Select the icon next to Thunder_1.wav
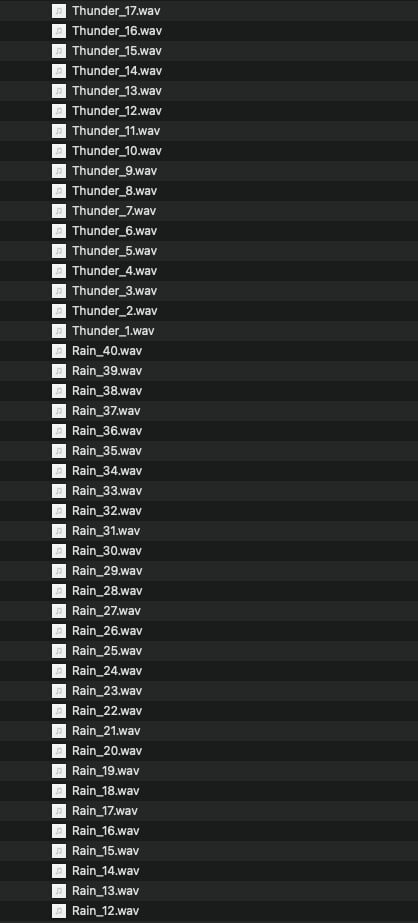 [59, 331]
